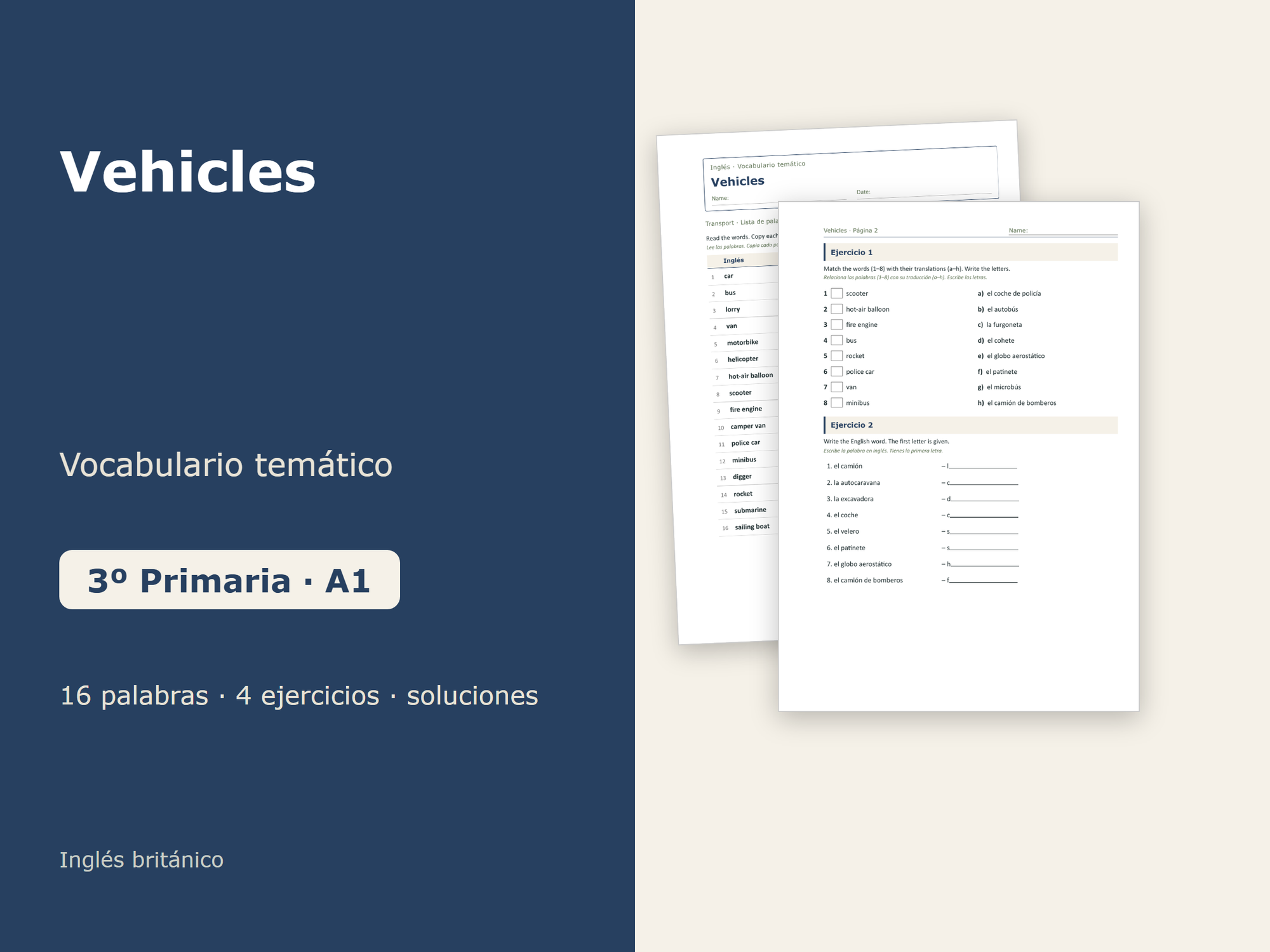Click the answer line for el velero

(984, 531)
